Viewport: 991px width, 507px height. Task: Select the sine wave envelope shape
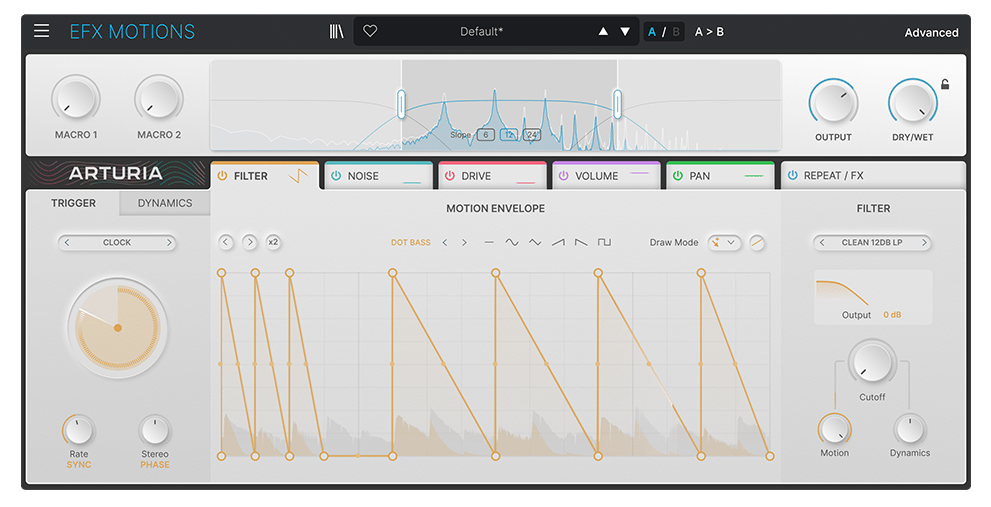tap(512, 243)
